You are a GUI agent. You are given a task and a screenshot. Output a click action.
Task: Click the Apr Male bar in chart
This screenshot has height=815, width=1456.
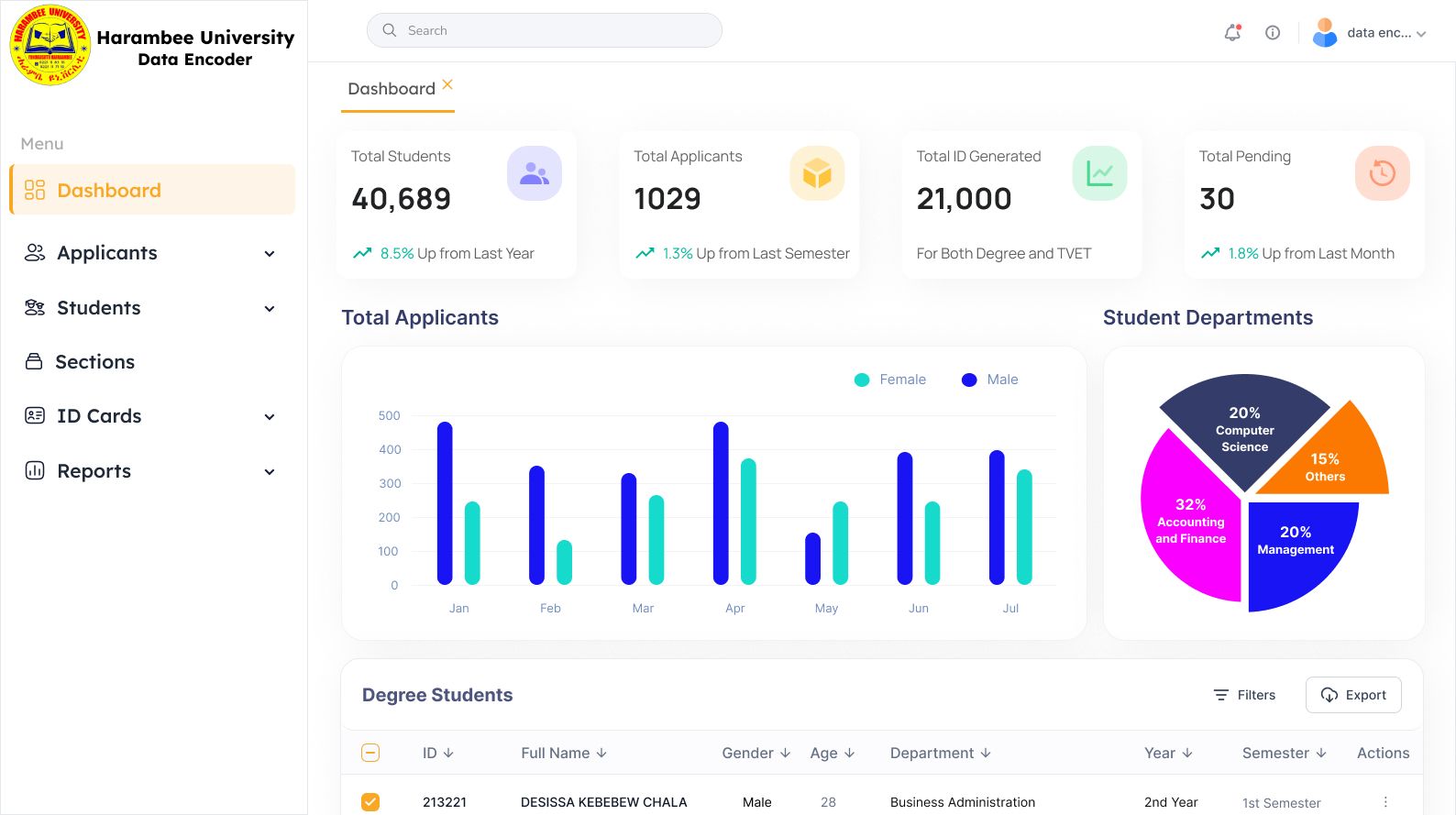point(721,503)
